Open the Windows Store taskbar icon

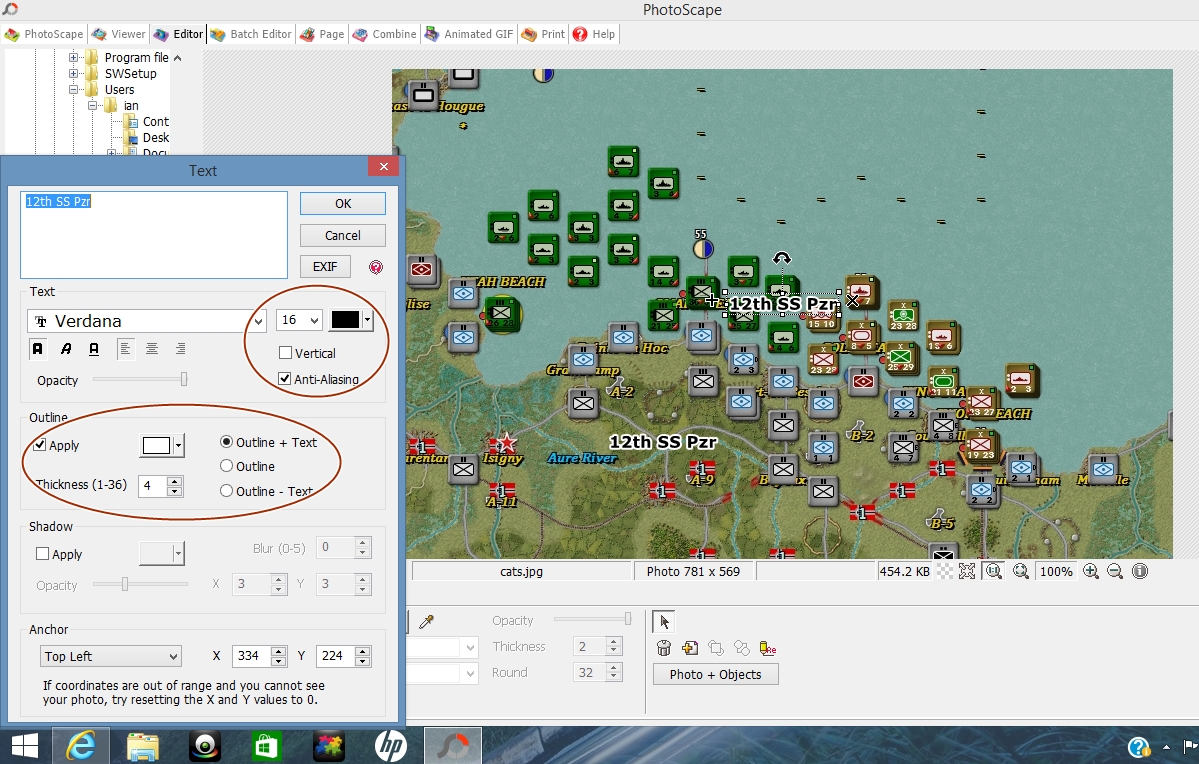point(266,746)
